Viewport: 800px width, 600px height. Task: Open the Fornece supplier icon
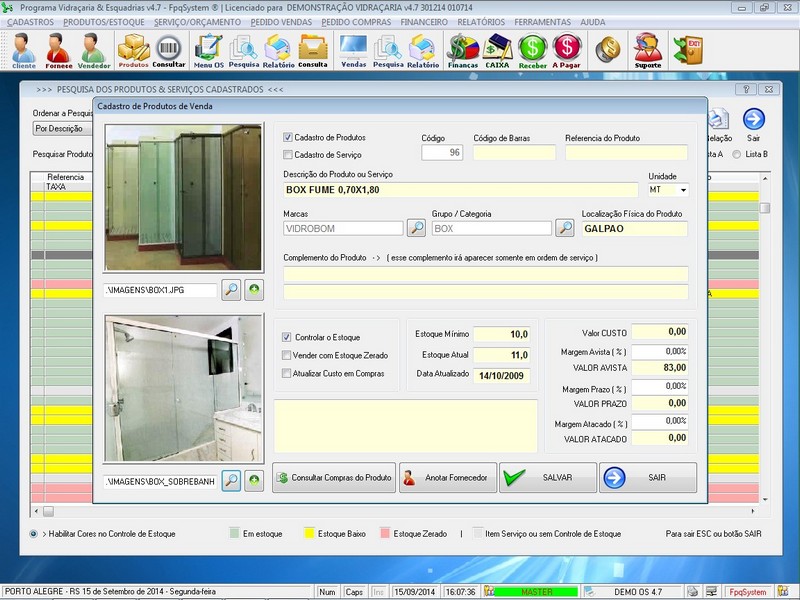58,50
